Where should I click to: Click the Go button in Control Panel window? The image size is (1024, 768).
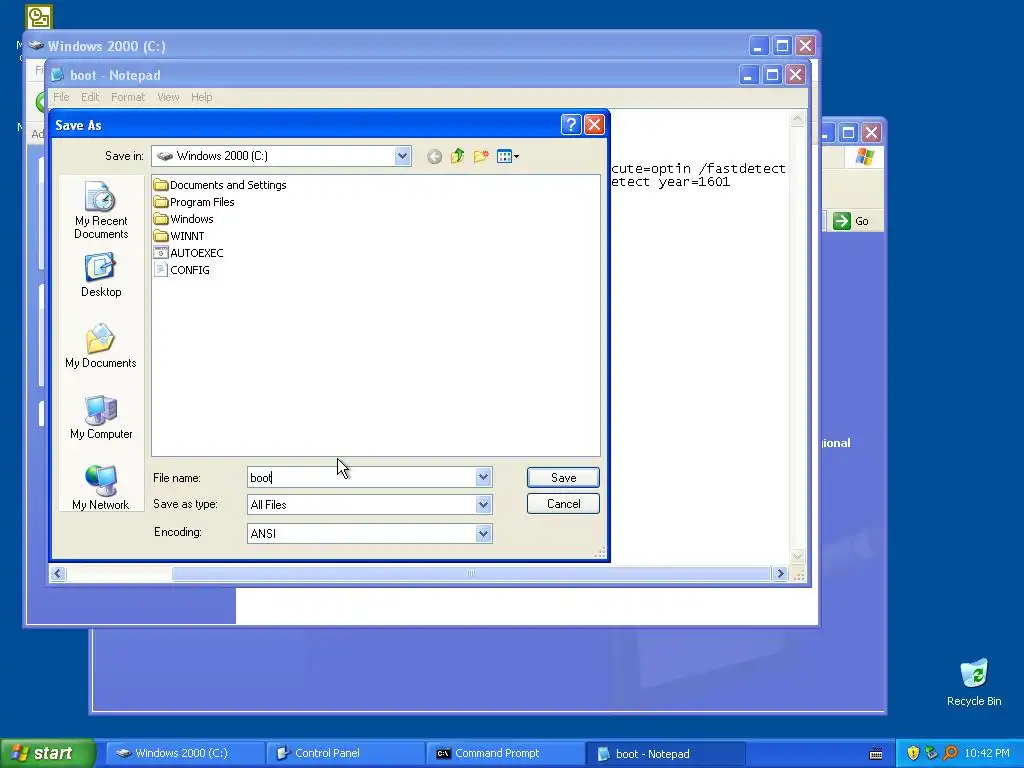[852, 221]
